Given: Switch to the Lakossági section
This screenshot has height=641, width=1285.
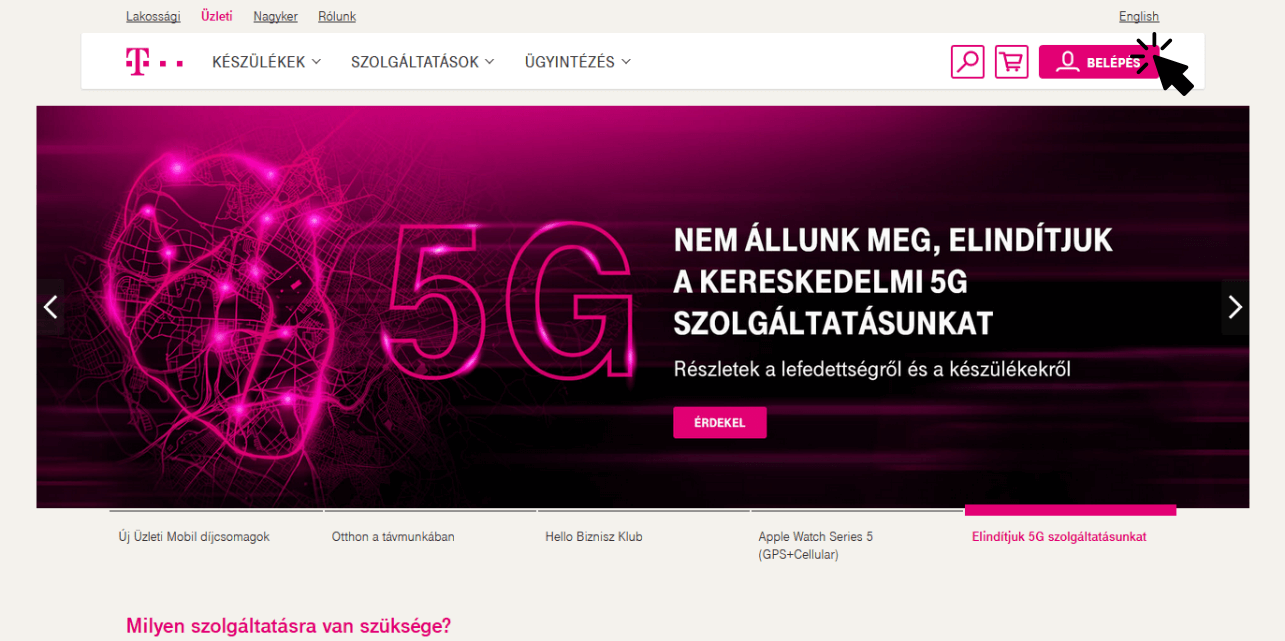Looking at the screenshot, I should click(x=153, y=16).
